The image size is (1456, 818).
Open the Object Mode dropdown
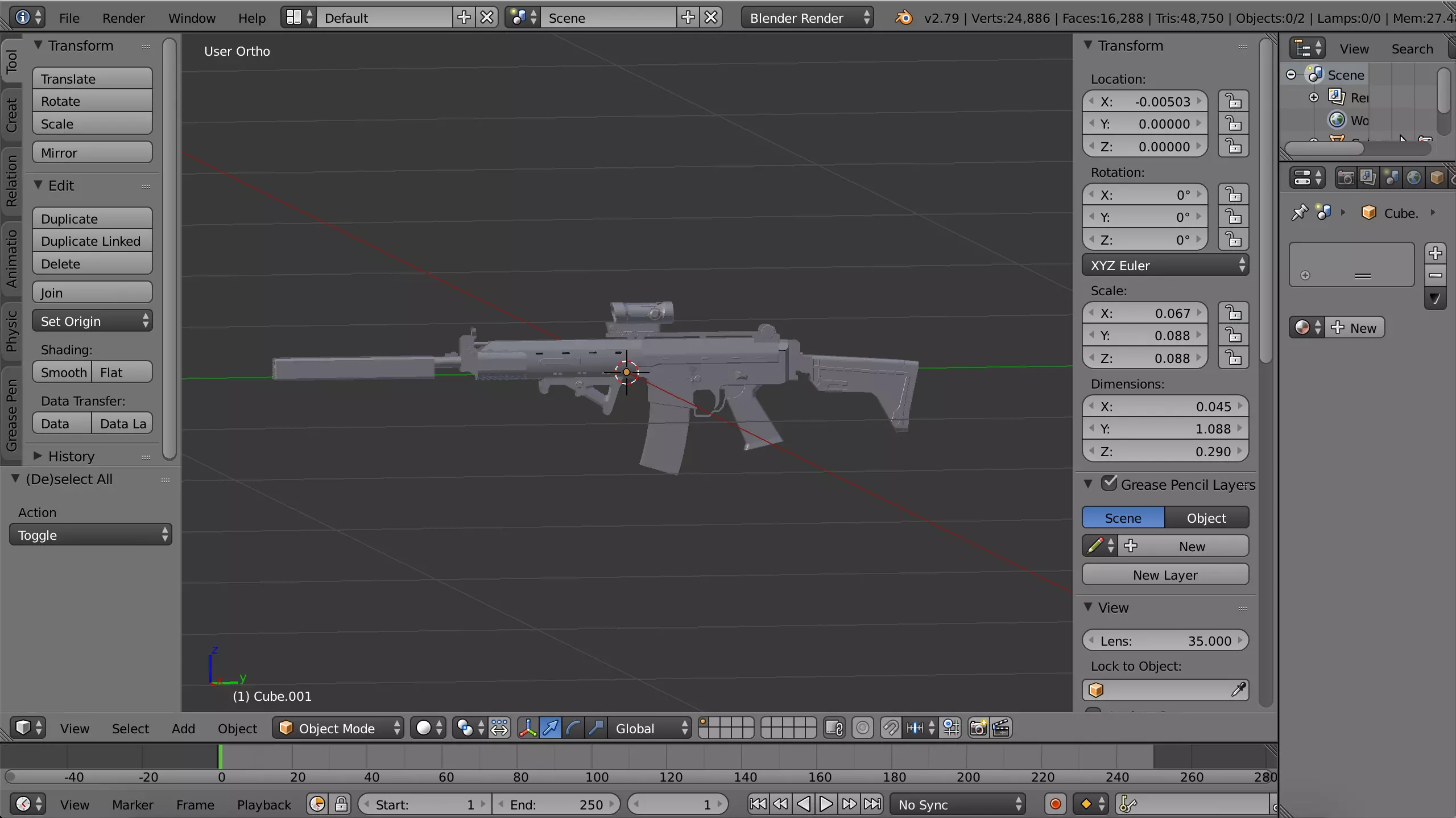pos(338,728)
